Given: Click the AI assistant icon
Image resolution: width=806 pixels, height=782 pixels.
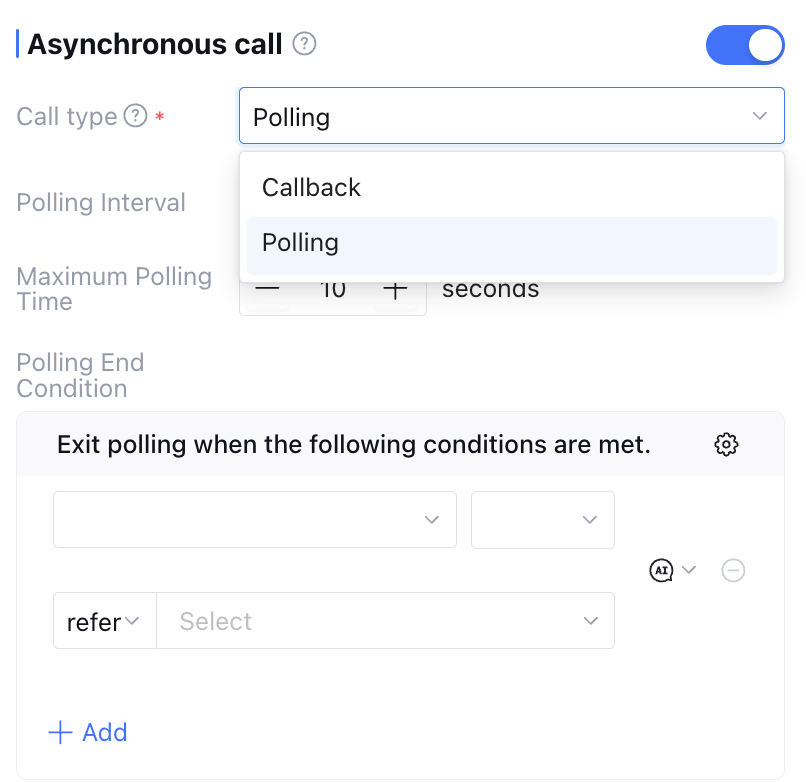Looking at the screenshot, I should coord(661,571).
